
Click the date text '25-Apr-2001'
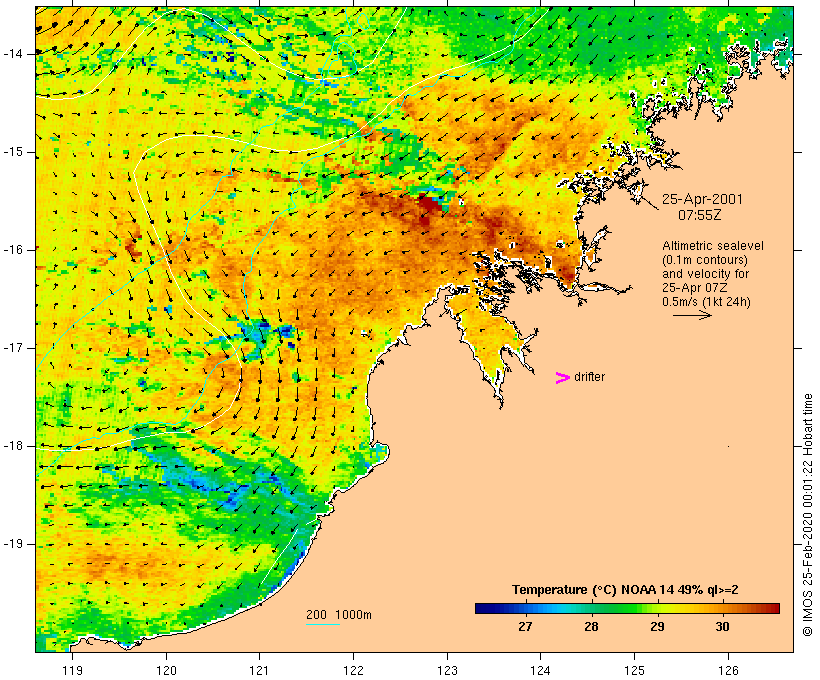[x=702, y=199]
